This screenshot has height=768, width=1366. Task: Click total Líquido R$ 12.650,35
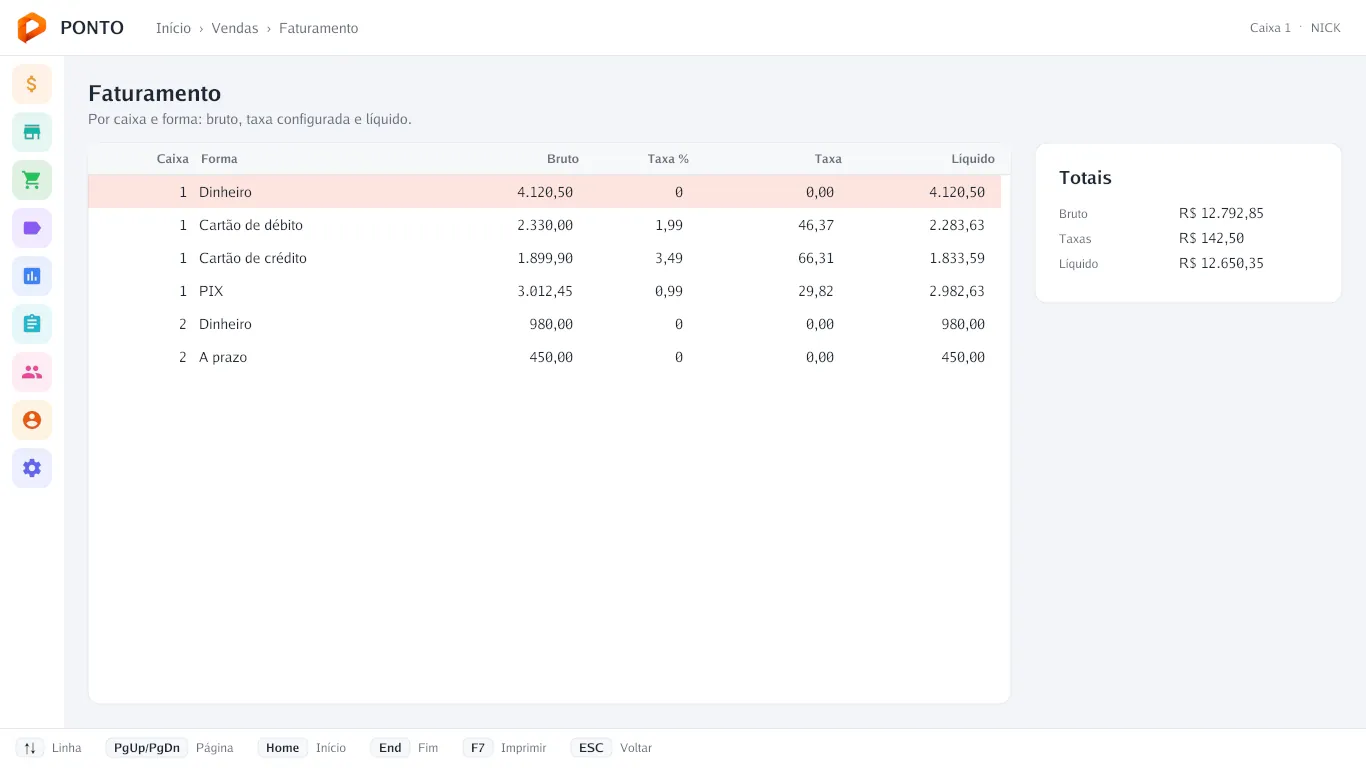[1221, 263]
